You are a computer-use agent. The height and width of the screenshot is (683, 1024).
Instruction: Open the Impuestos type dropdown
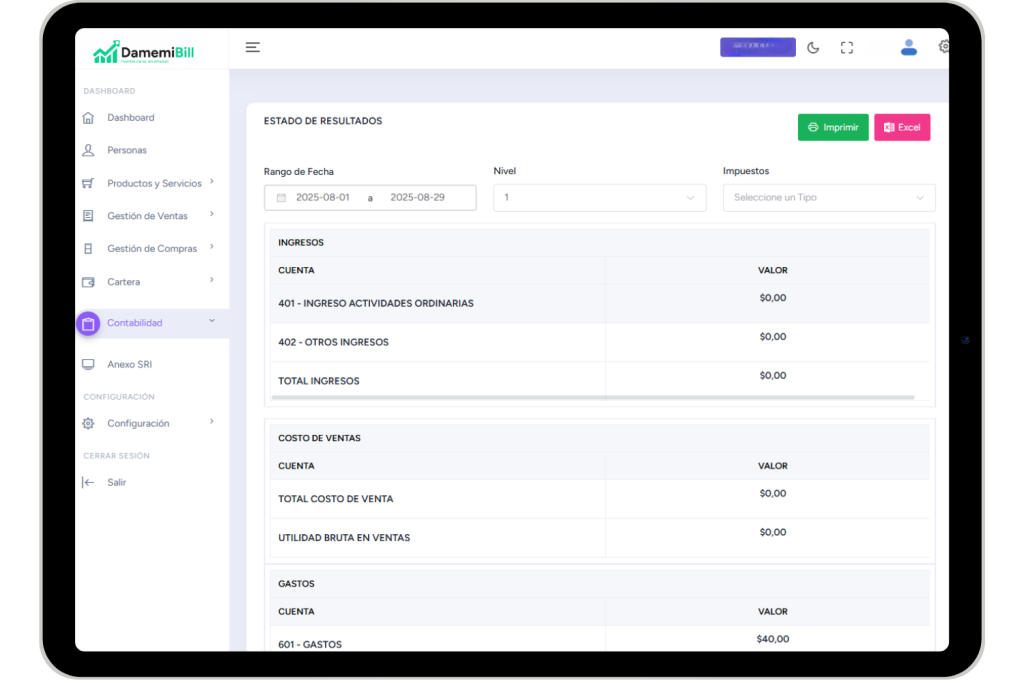(x=828, y=198)
